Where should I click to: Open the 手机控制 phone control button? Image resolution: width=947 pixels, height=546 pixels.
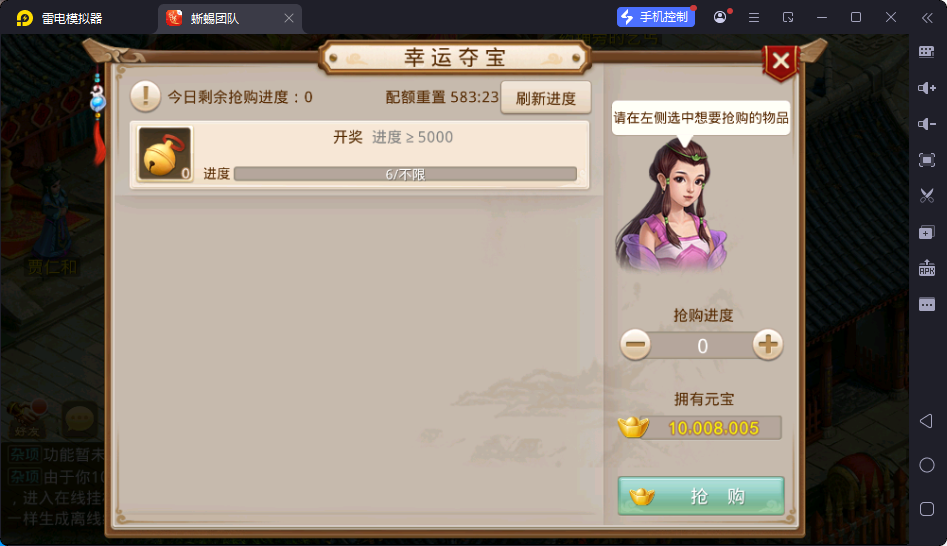(x=656, y=17)
